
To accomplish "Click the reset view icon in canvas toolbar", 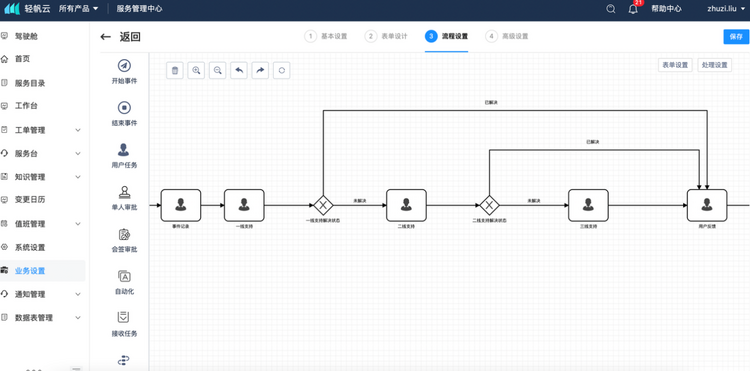I will click(x=282, y=70).
